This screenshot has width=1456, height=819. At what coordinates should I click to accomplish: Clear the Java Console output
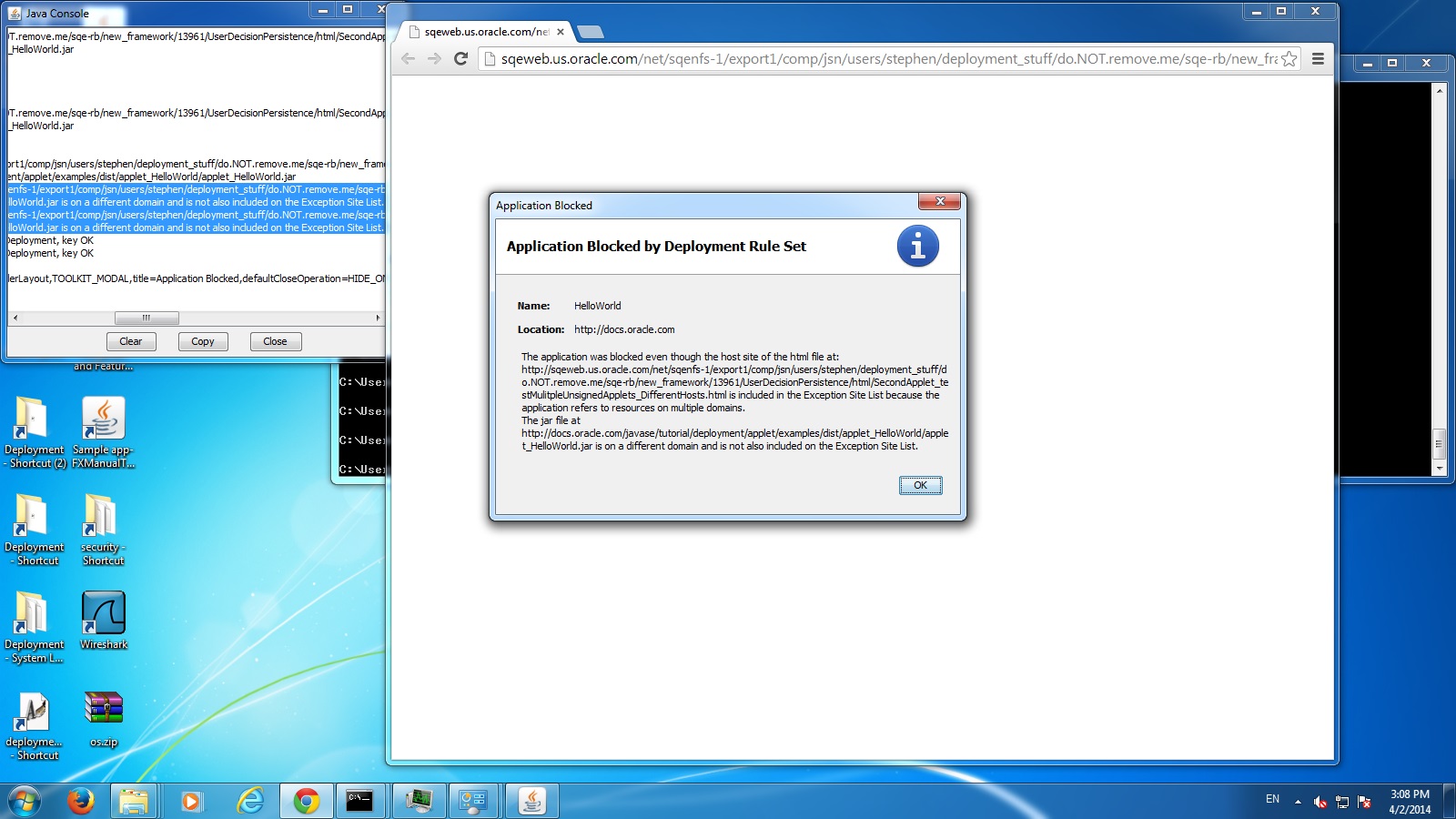click(x=131, y=341)
